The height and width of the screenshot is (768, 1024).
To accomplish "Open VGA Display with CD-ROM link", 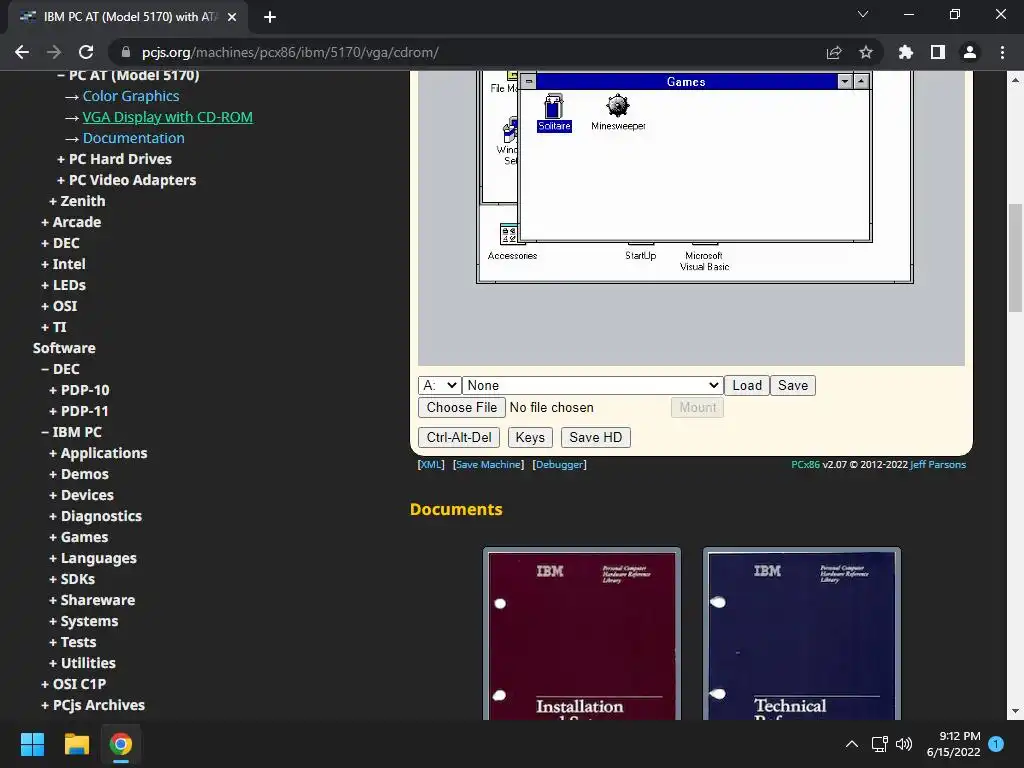I will [167, 117].
